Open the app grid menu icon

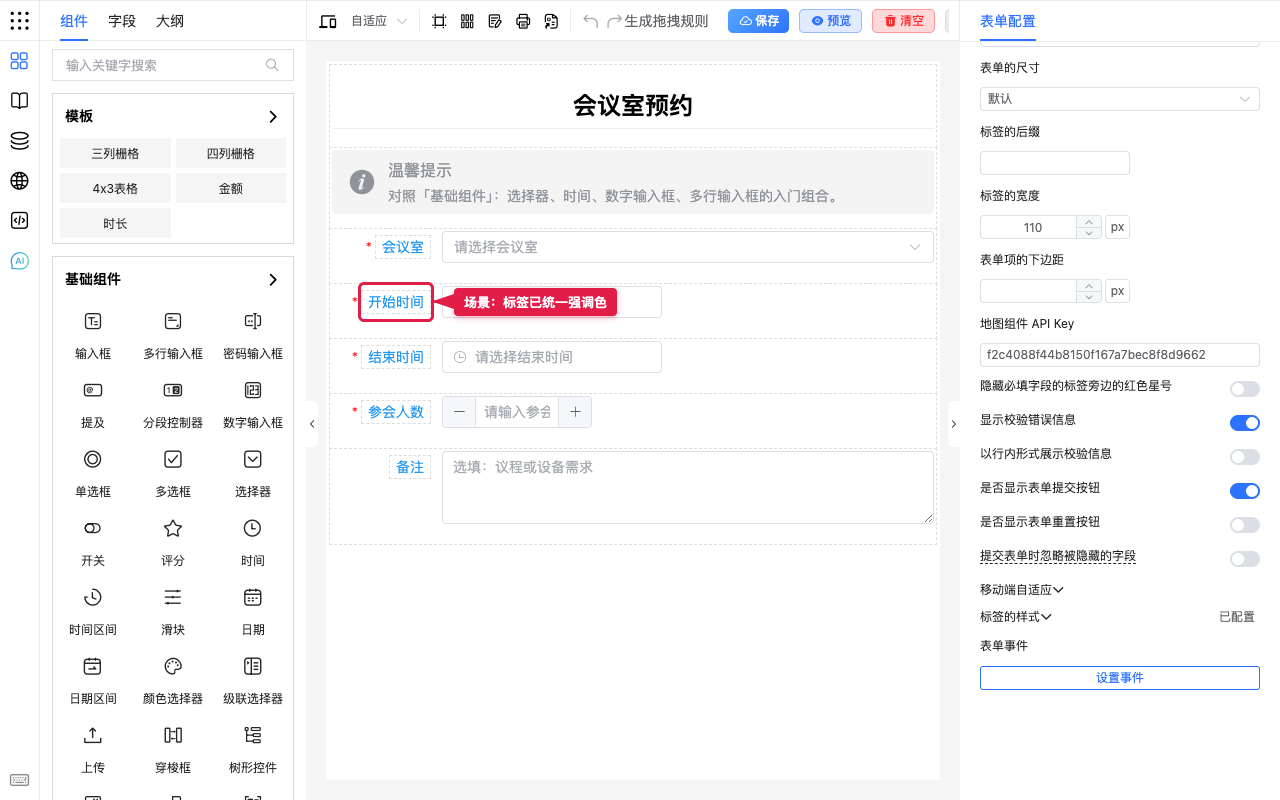(19, 21)
